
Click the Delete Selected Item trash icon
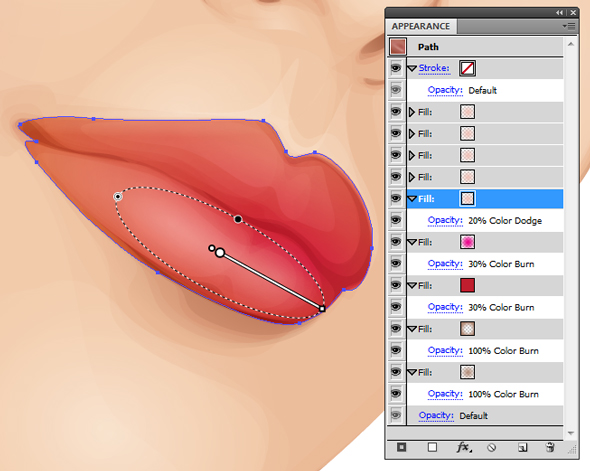click(550, 447)
